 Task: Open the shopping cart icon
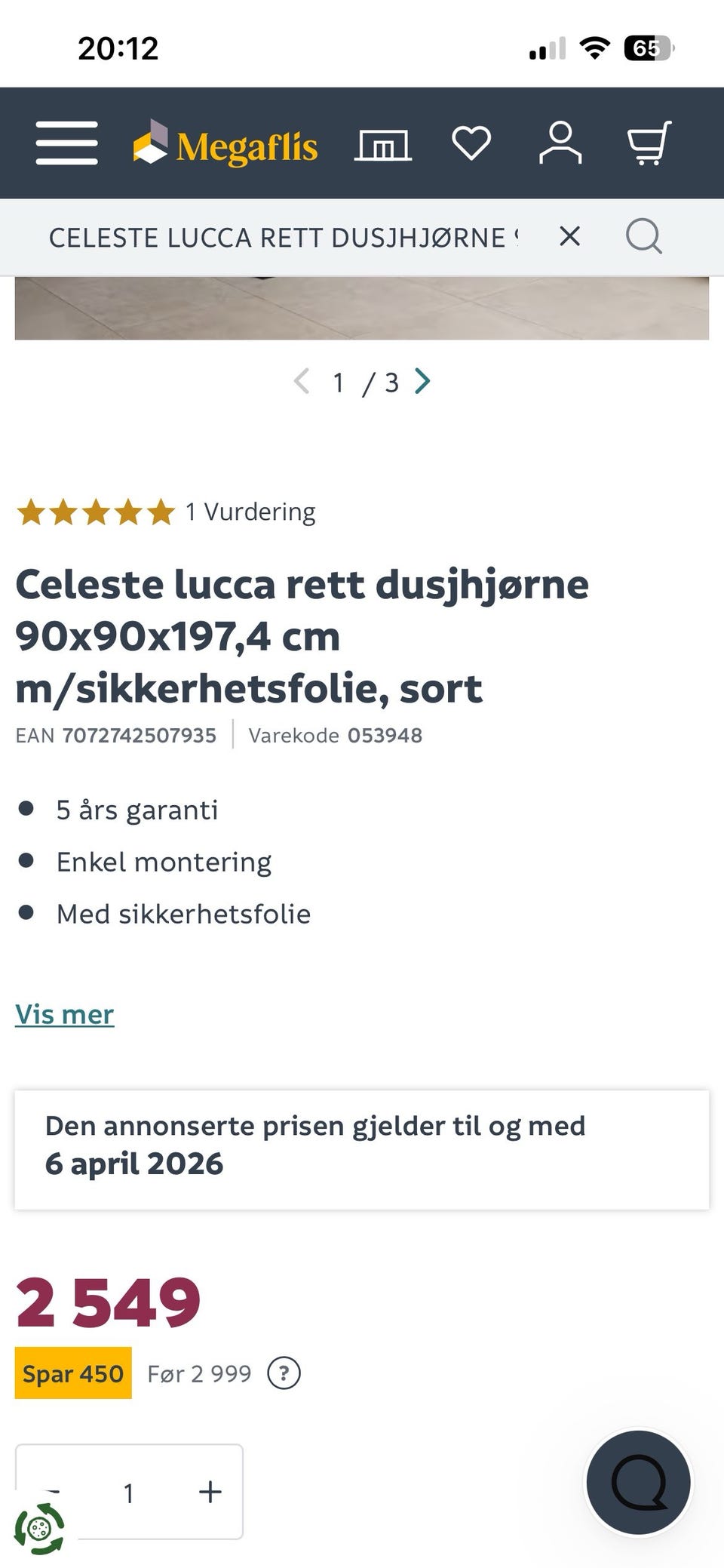coord(649,143)
